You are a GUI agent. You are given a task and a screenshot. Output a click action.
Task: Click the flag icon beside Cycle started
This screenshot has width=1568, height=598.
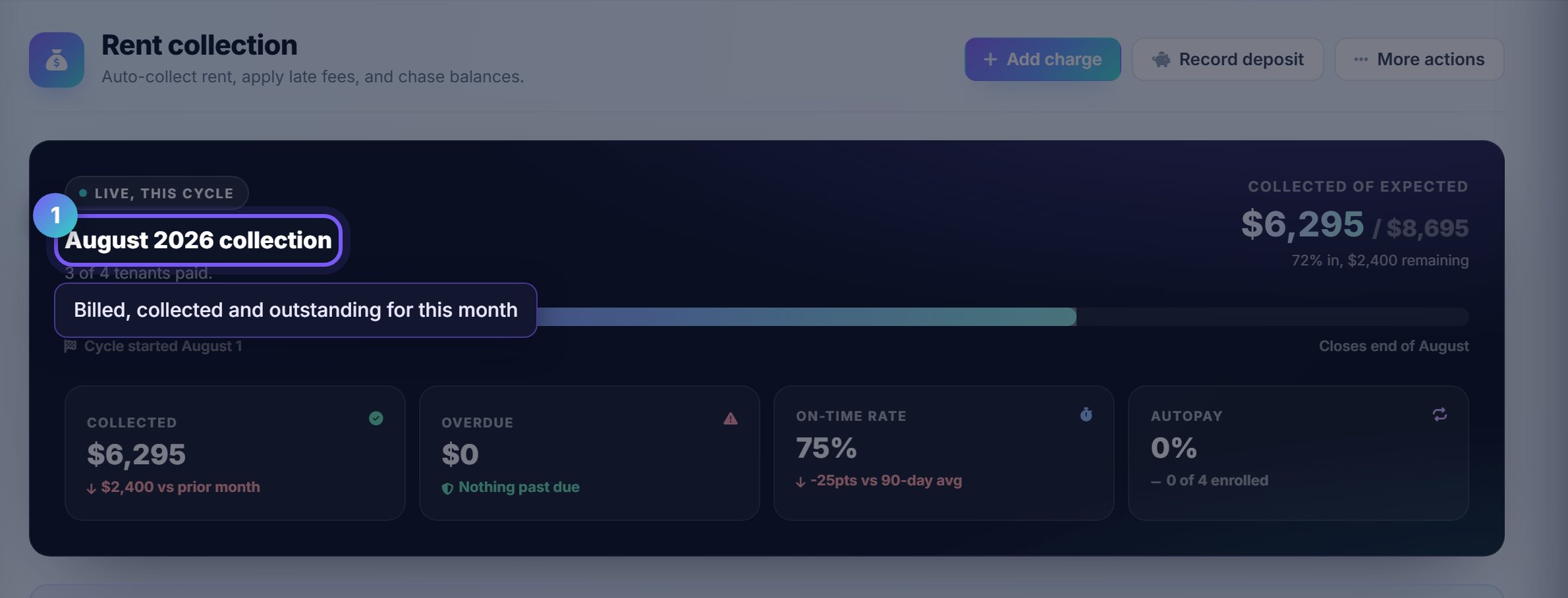click(70, 346)
